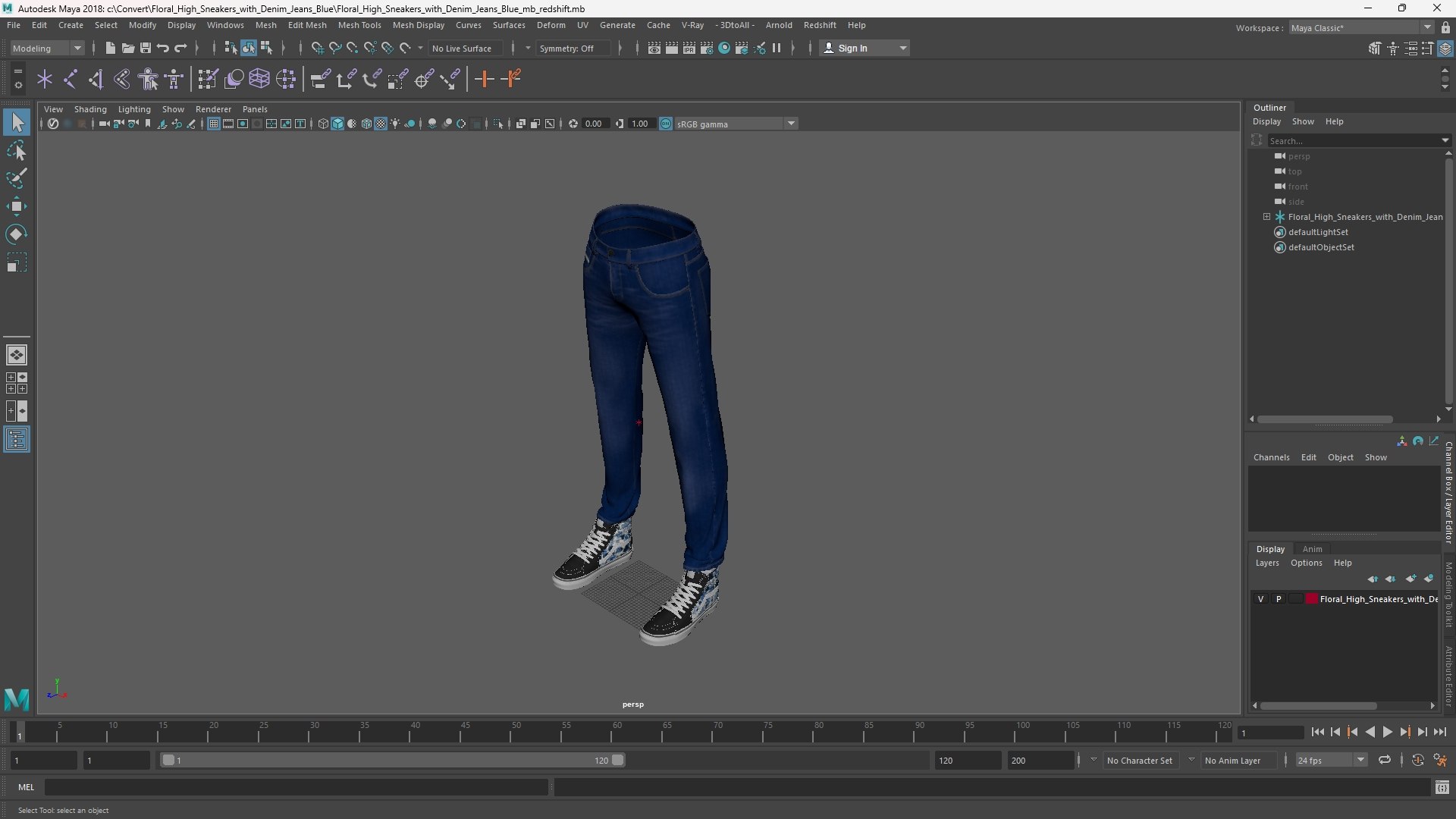1456x819 pixels.
Task: Toggle auto keyframe button near timeline
Action: (1418, 760)
